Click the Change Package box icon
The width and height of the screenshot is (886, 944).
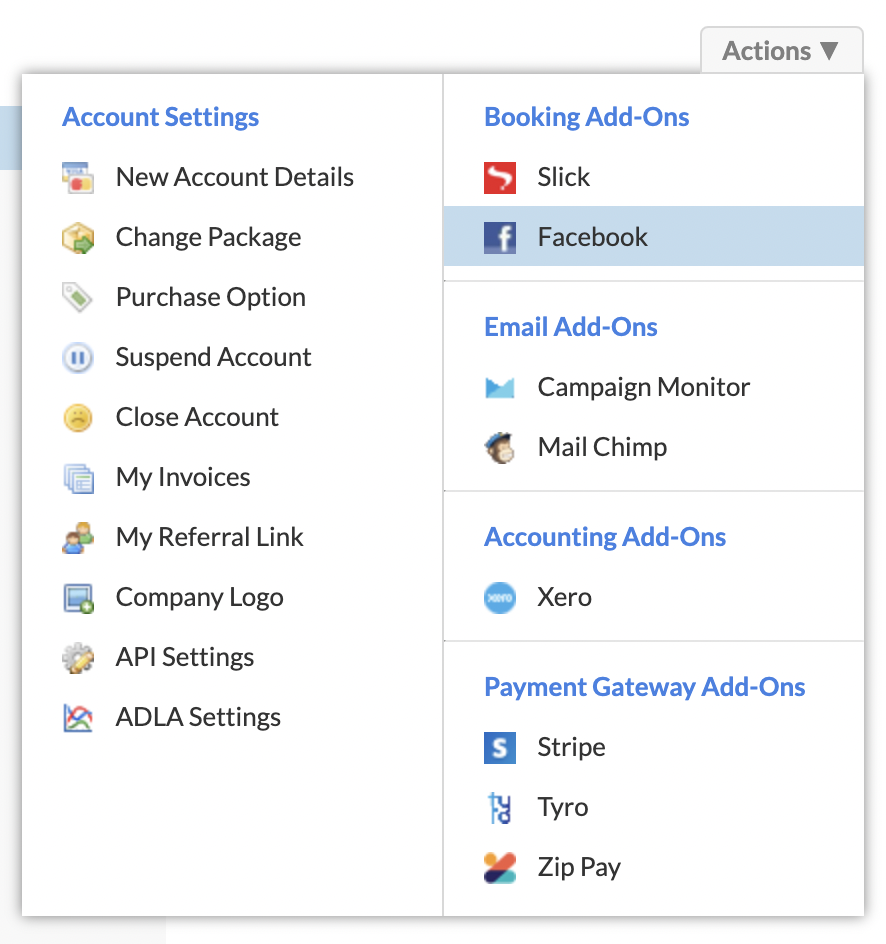click(x=78, y=238)
